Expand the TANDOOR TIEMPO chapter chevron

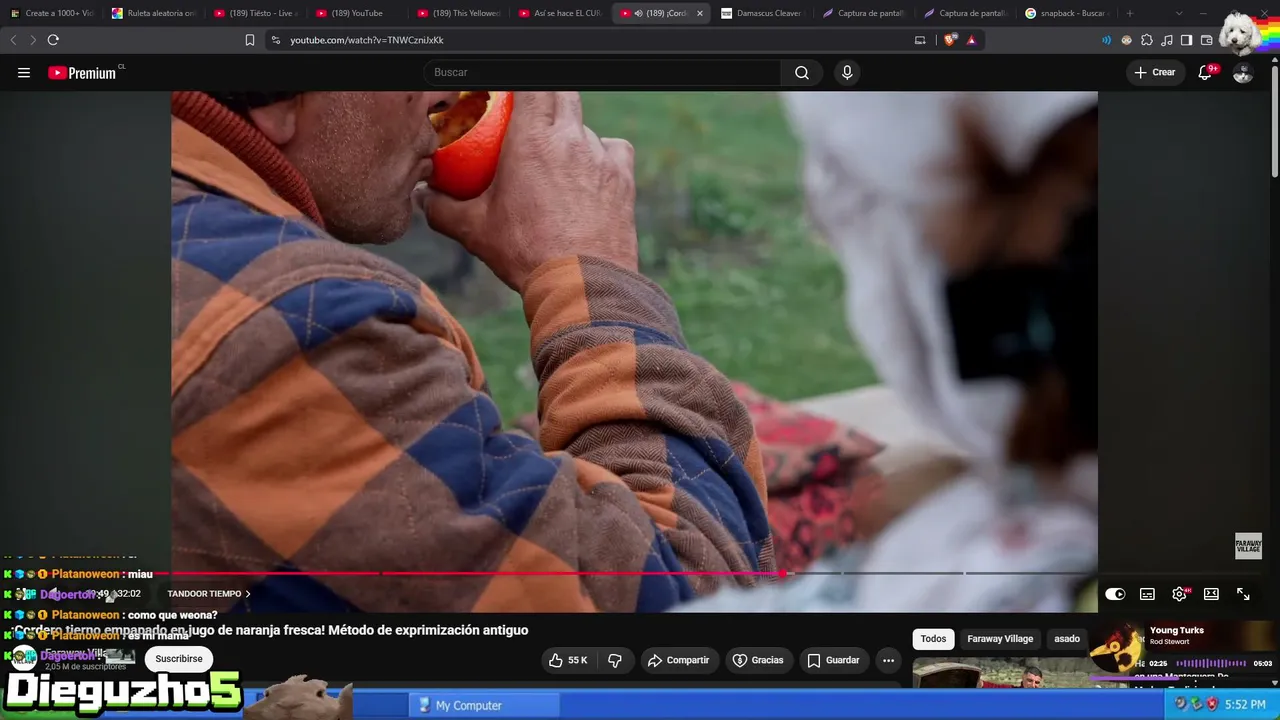click(x=248, y=594)
